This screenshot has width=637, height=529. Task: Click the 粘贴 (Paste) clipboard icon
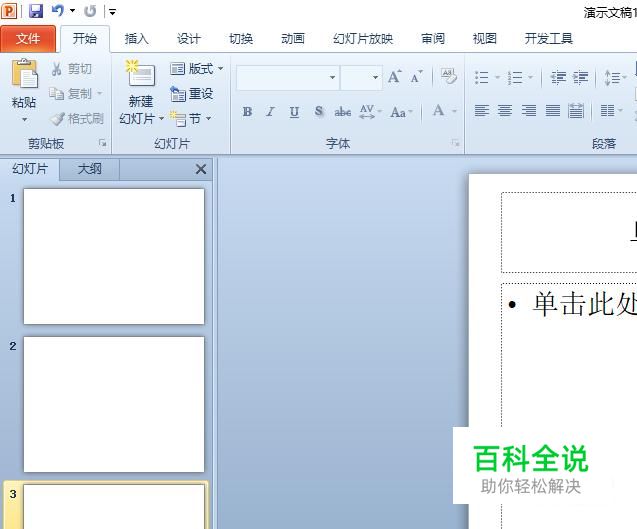pos(24,74)
